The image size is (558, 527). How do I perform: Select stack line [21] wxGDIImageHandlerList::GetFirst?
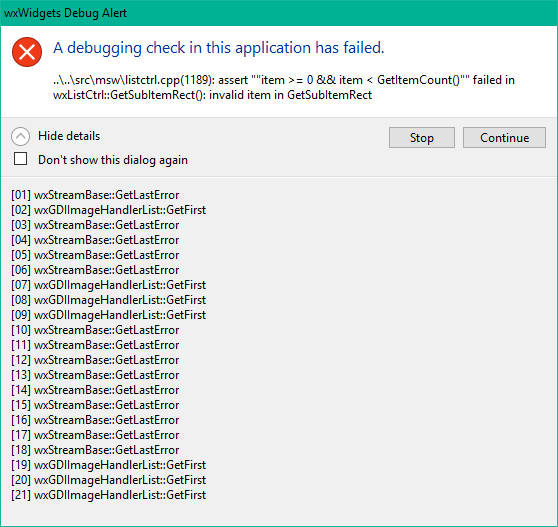(109, 495)
